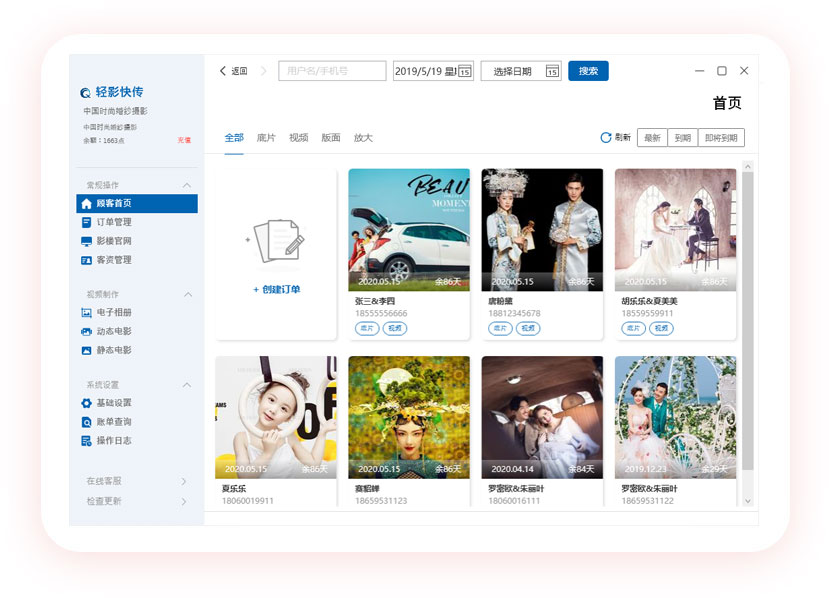Open 订单管理 via its sidebar icon
Viewport: 829px width, 598px height.
tap(86, 223)
